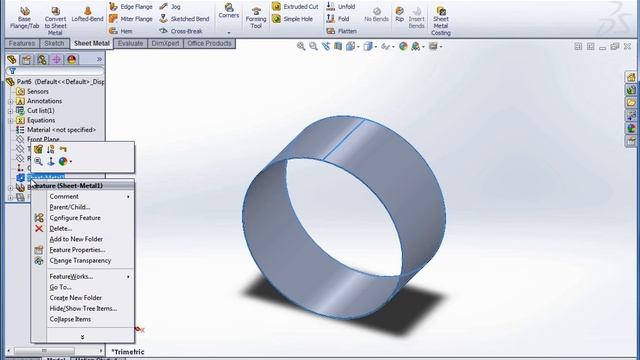This screenshot has height=360, width=640.
Task: Select Feature Properties... menu entry
Action: tap(77, 250)
